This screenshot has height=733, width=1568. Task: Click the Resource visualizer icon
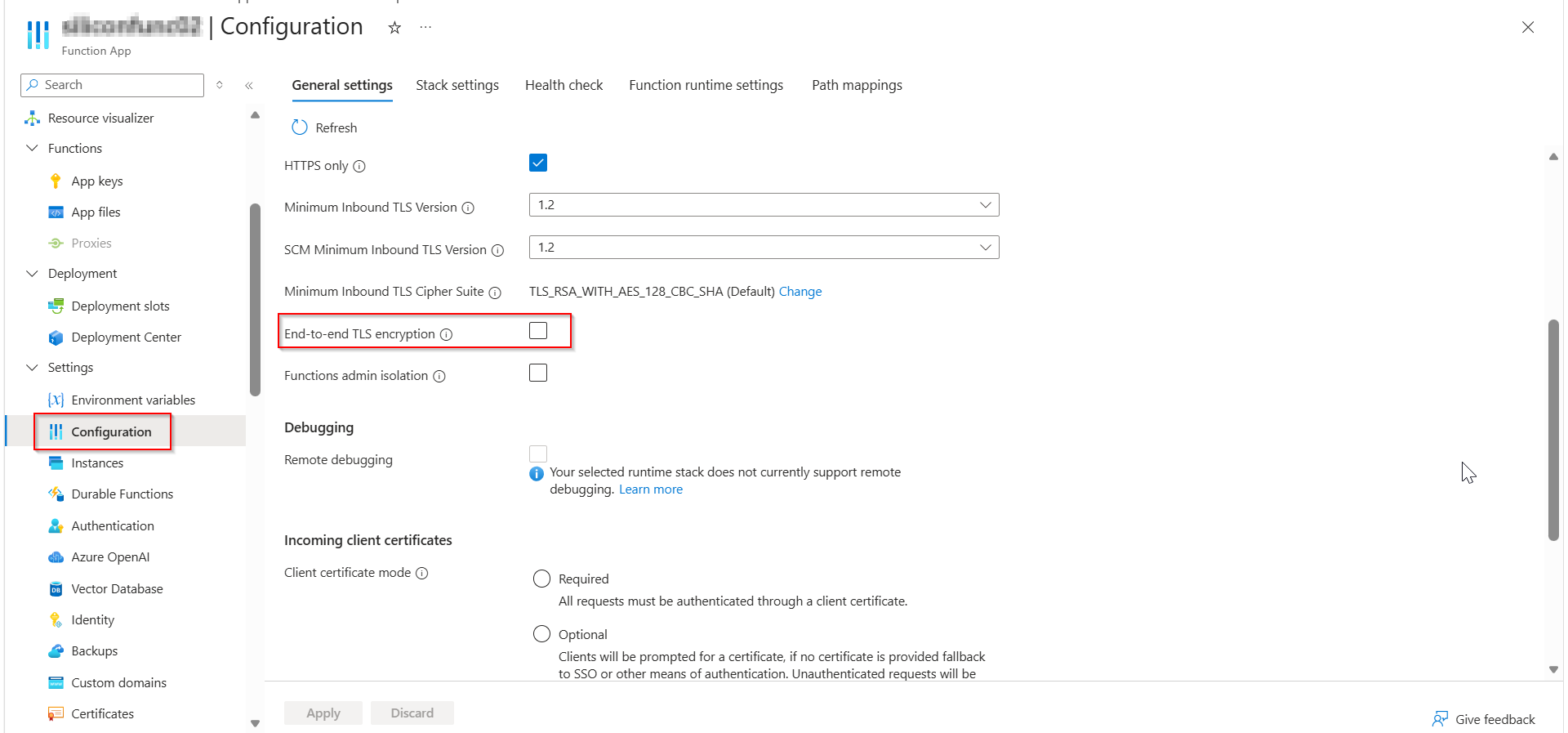click(33, 118)
